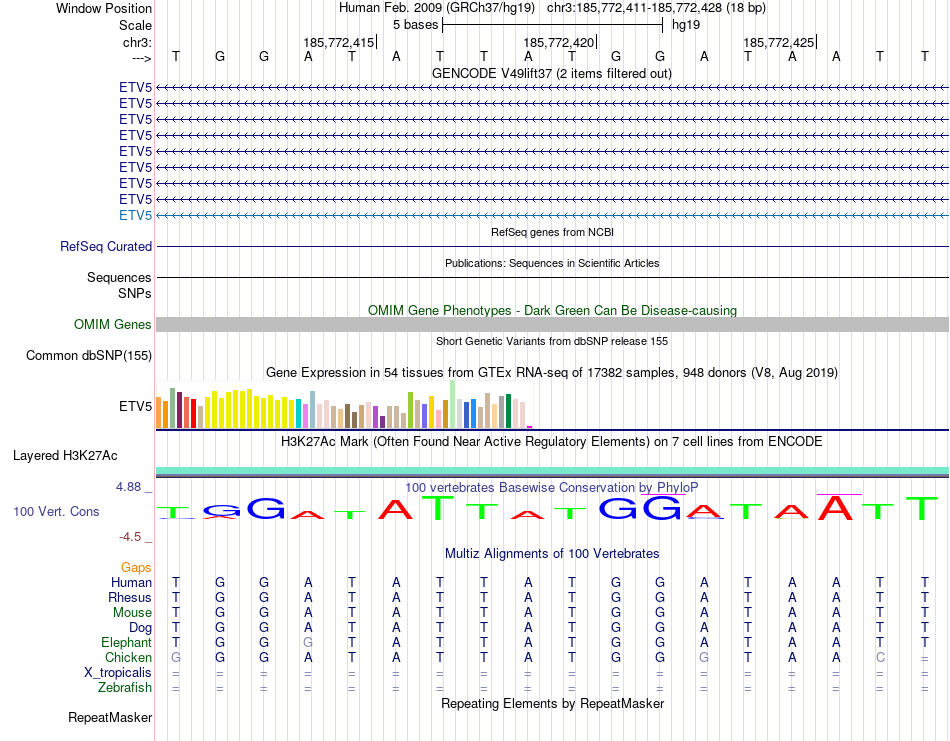Open GTEx Gene Expression track title
Screen dimensions: 950x741
tap(552, 373)
